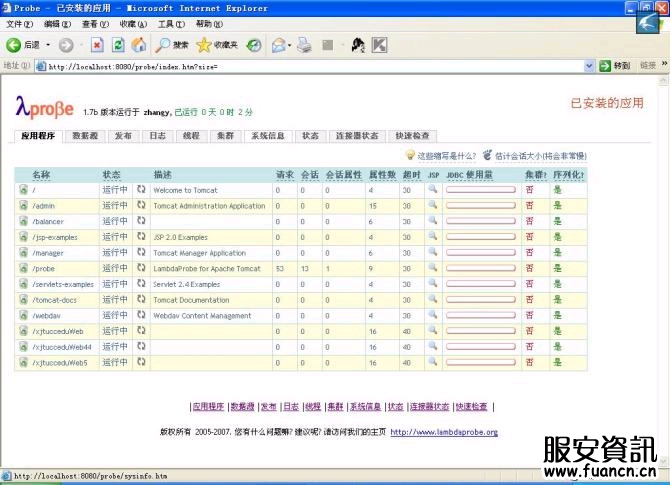
Task: Switch to the 连接器状态 tab
Action: tap(357, 136)
